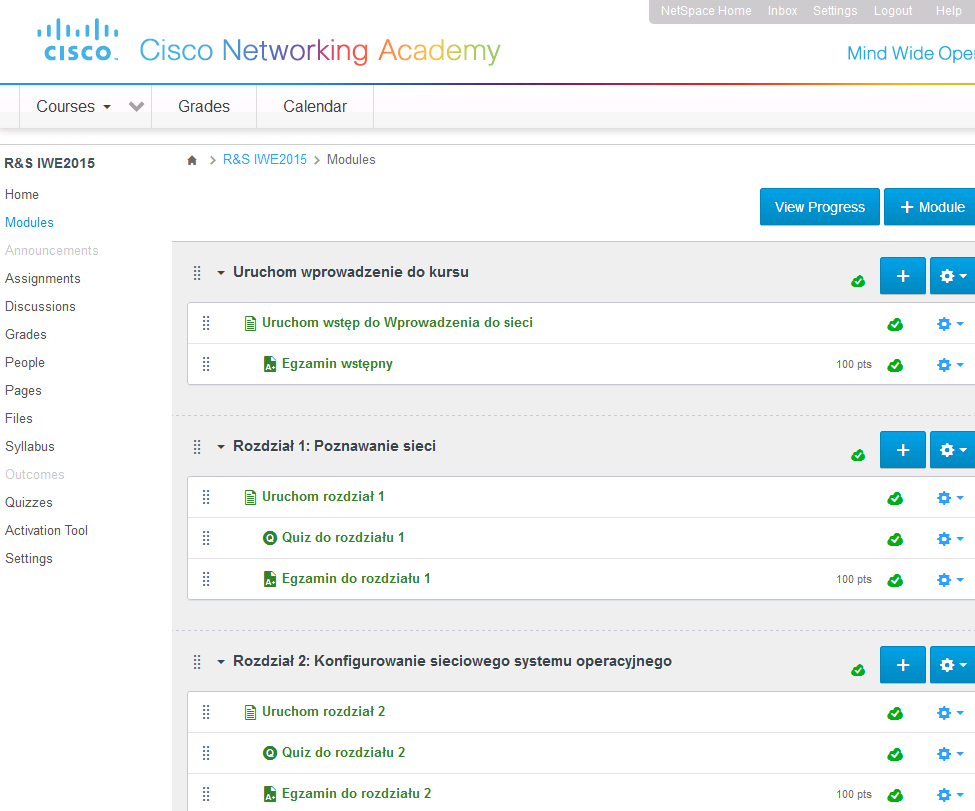Click the quiz icon beside Quiz do rozdziału 2
975x811 pixels.
click(270, 753)
